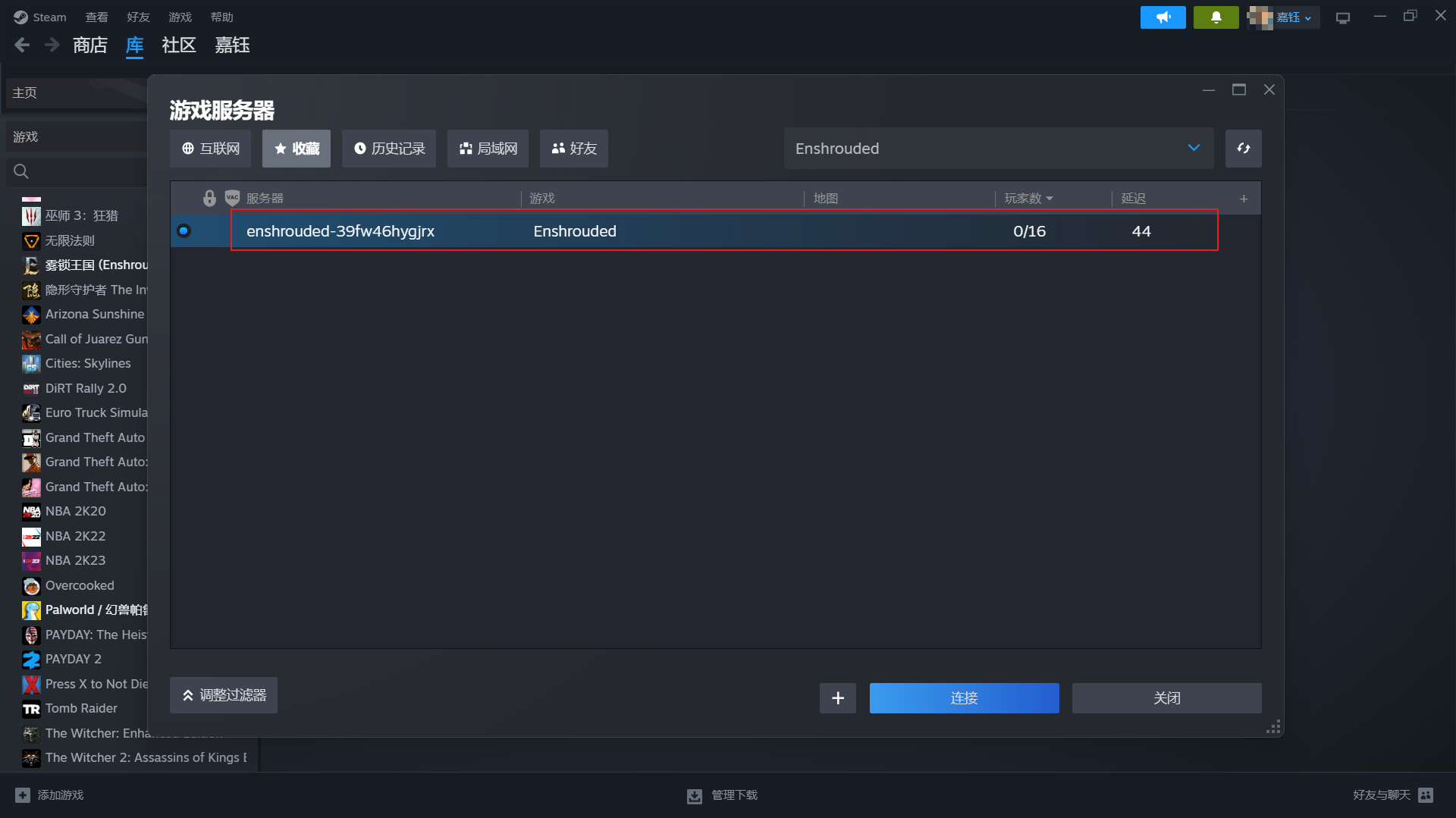Open 管理下载 downloads manager
The width and height of the screenshot is (1456, 818).
723,795
